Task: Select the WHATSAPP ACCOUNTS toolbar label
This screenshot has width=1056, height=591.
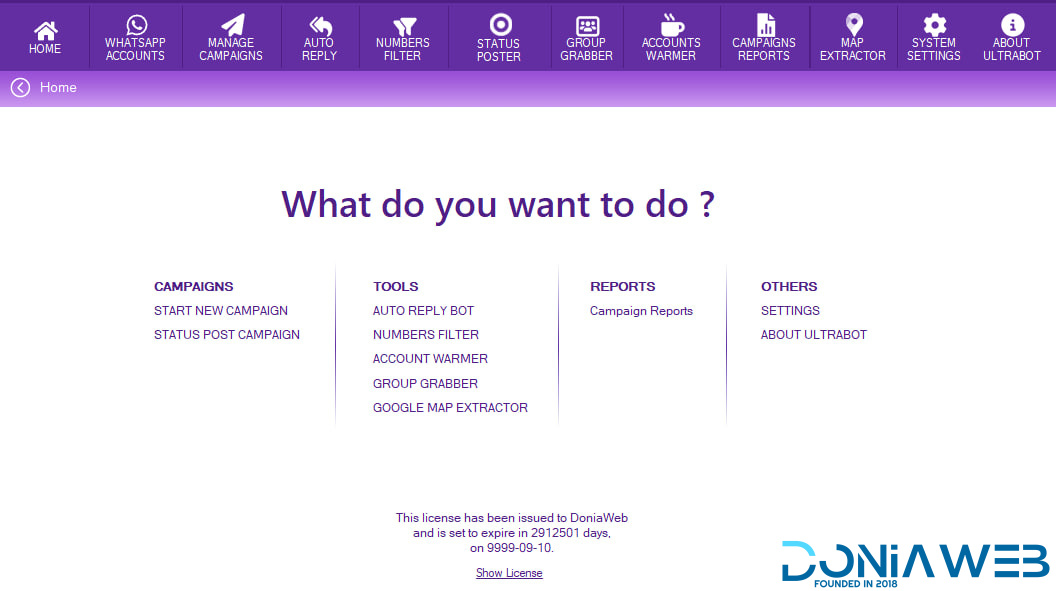Action: tap(135, 49)
